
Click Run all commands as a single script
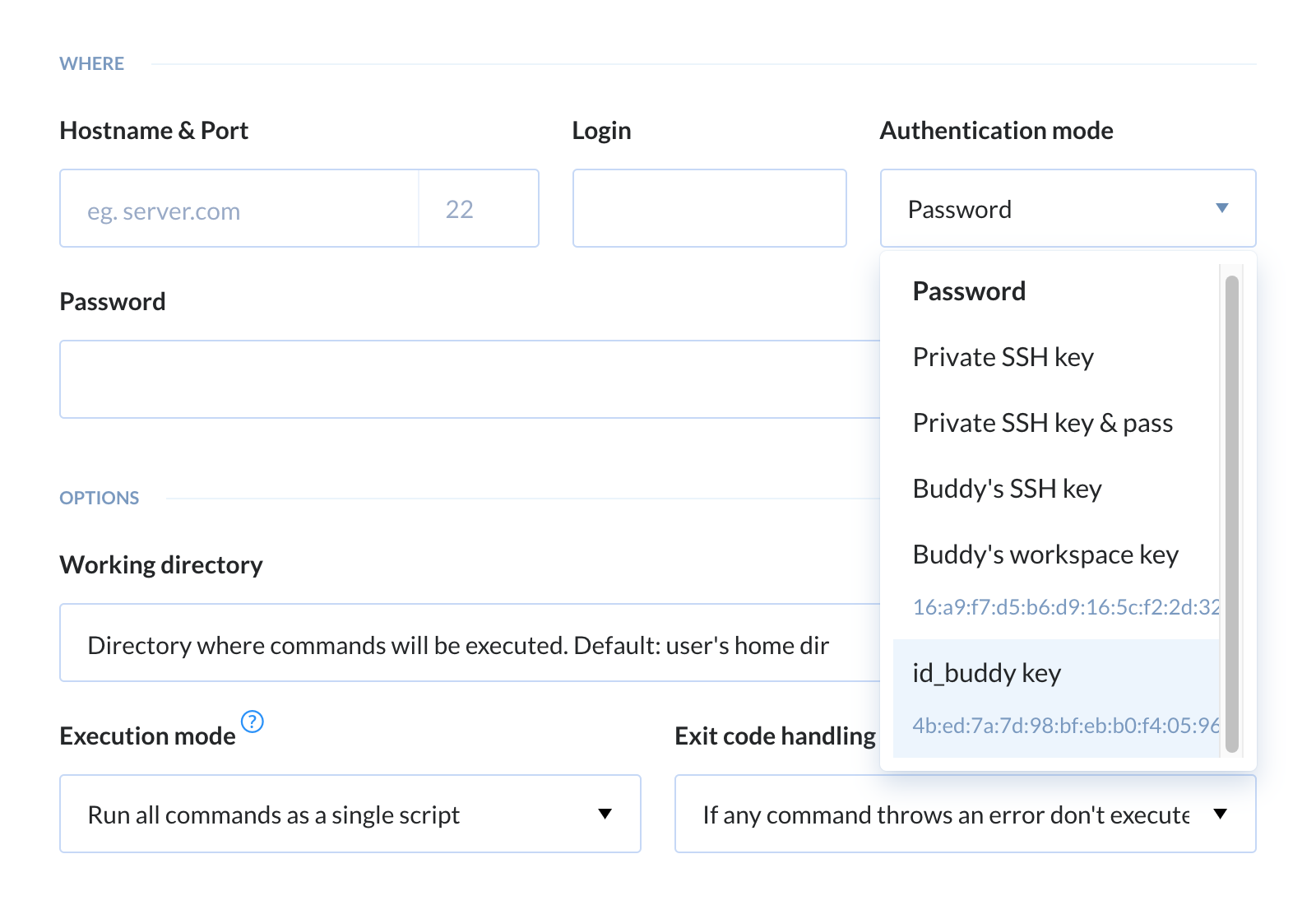click(x=273, y=815)
